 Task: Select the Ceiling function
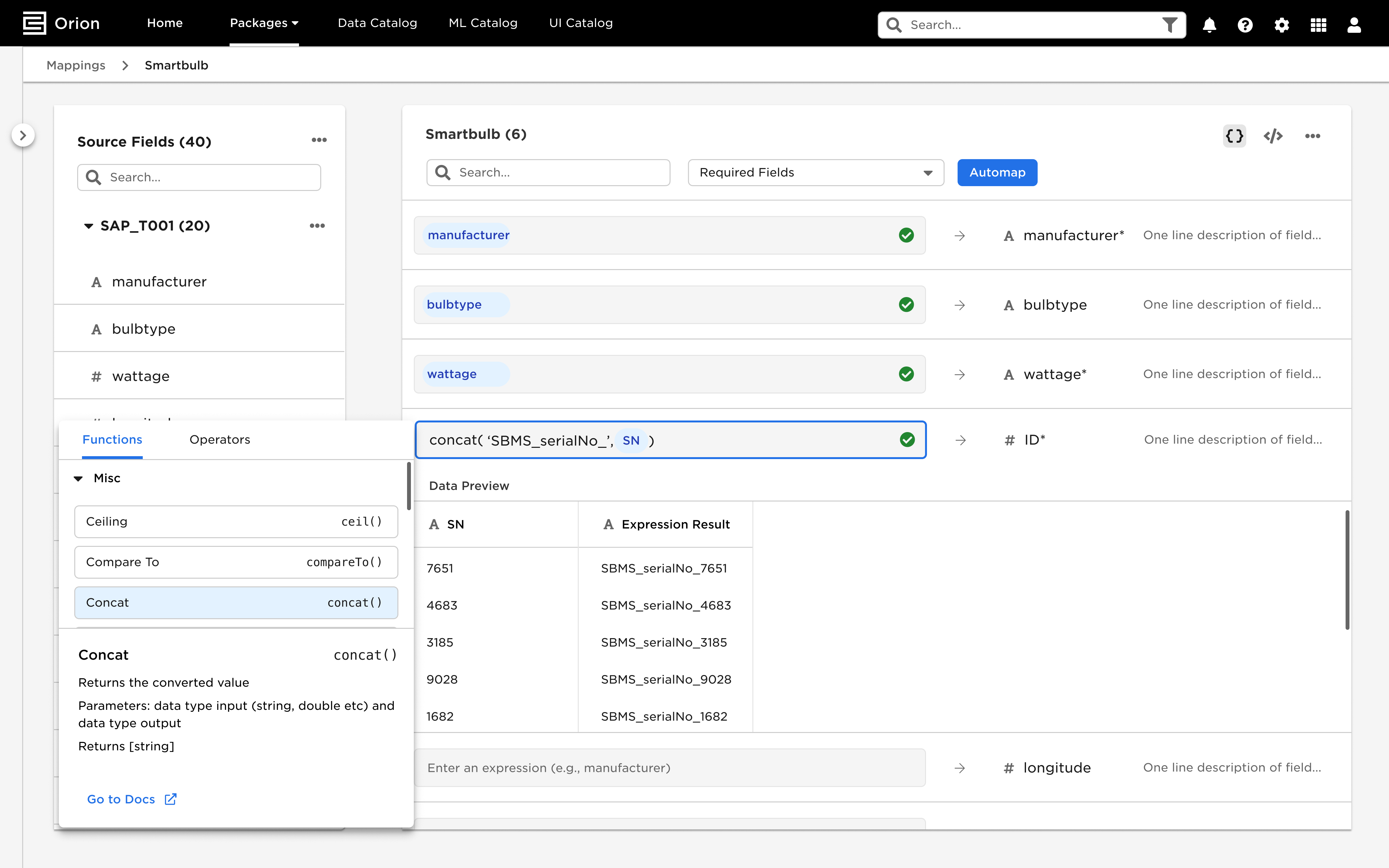click(x=236, y=522)
